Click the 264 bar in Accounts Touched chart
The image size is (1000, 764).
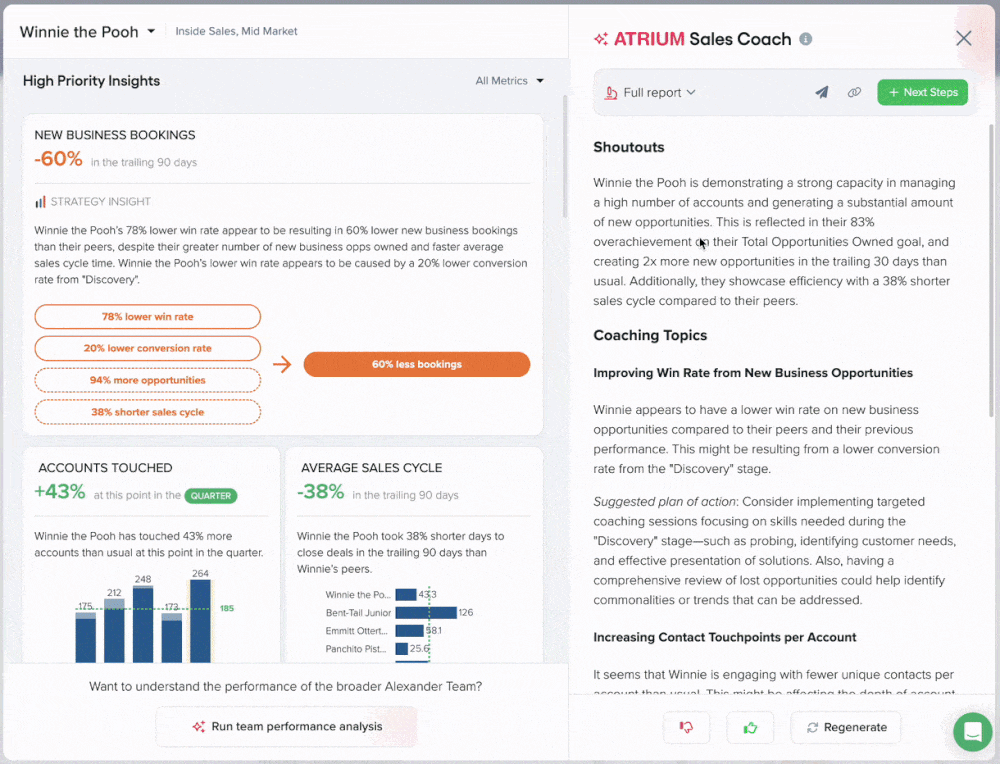200,621
